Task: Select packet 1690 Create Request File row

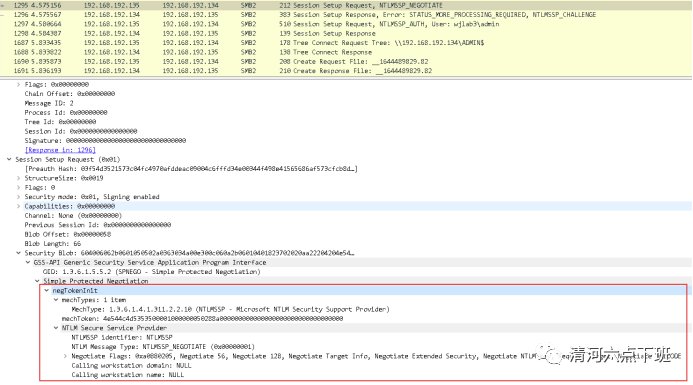Action: pyautogui.click(x=346, y=61)
